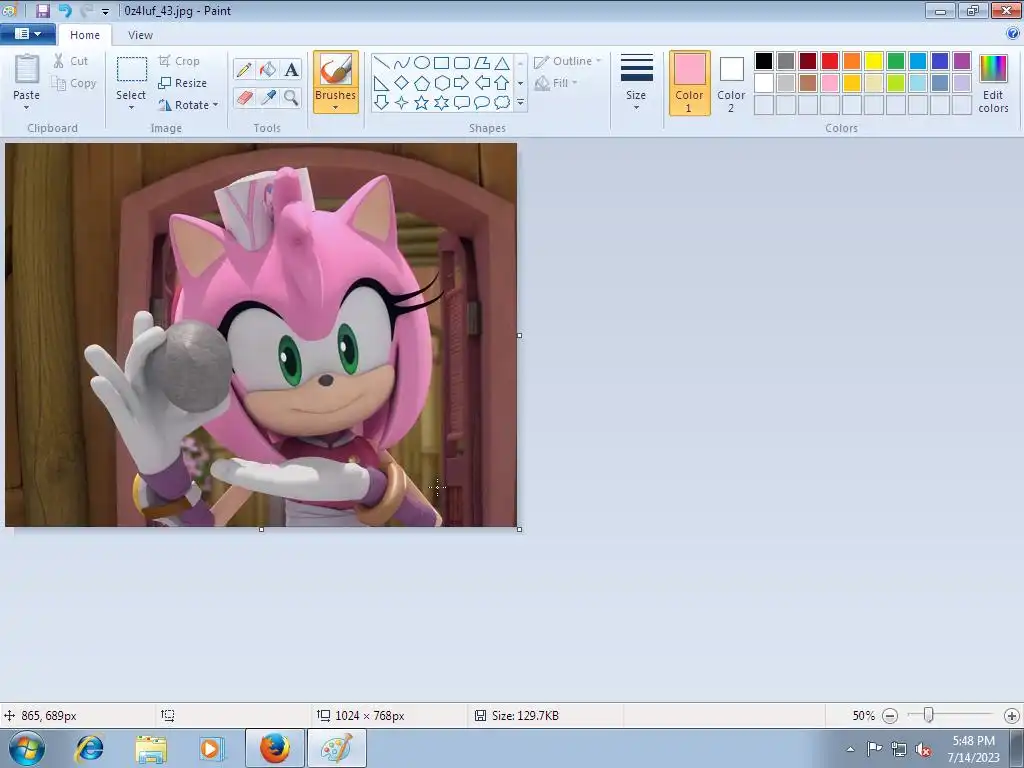This screenshot has width=1024, height=768.
Task: Select the Magnifier tool
Action: click(x=291, y=97)
